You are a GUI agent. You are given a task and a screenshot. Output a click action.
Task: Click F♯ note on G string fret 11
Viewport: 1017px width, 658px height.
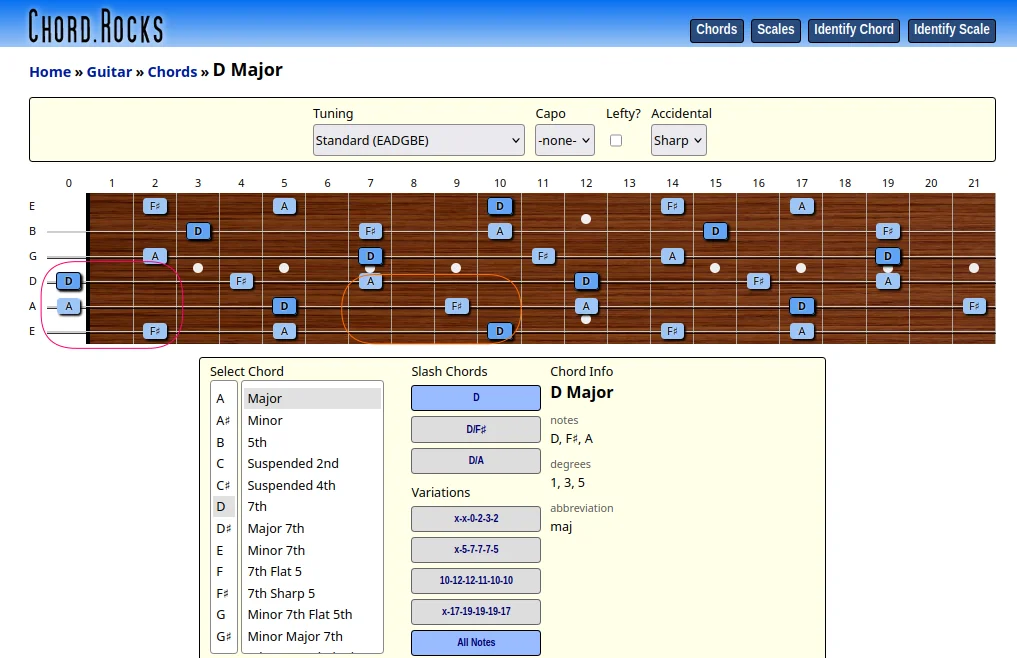click(x=543, y=256)
